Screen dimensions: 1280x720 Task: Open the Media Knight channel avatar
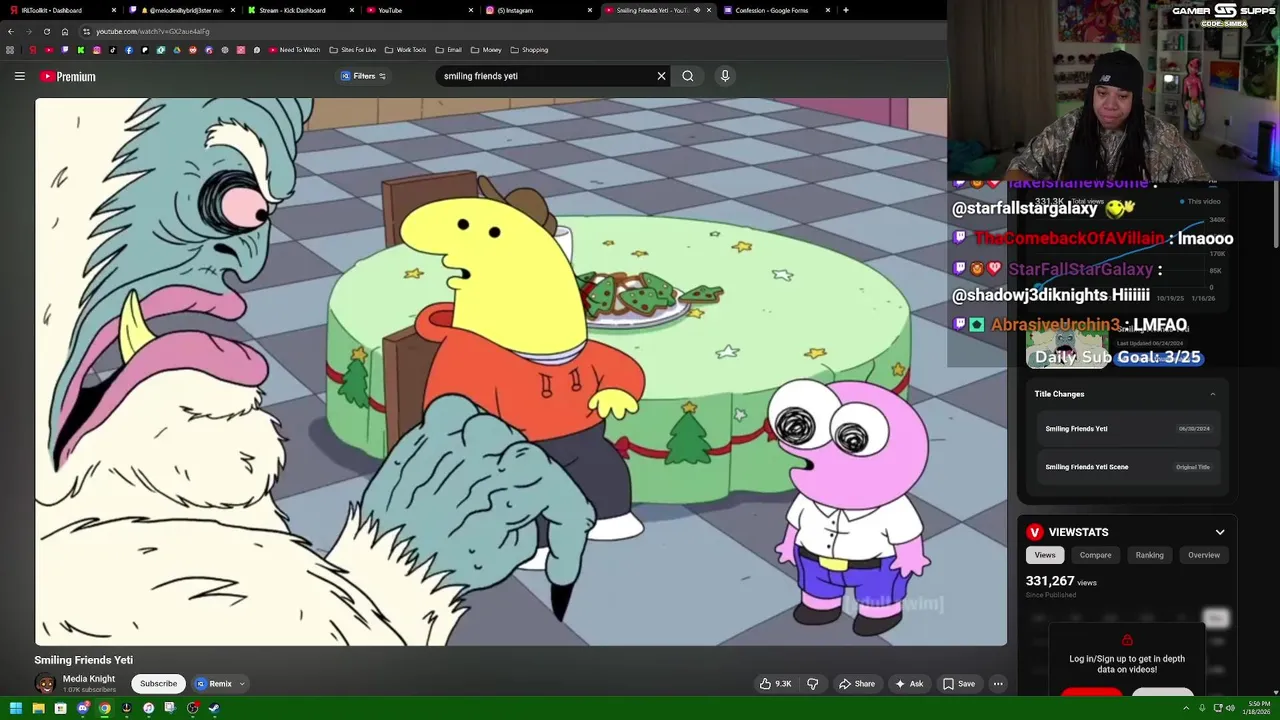coord(45,684)
